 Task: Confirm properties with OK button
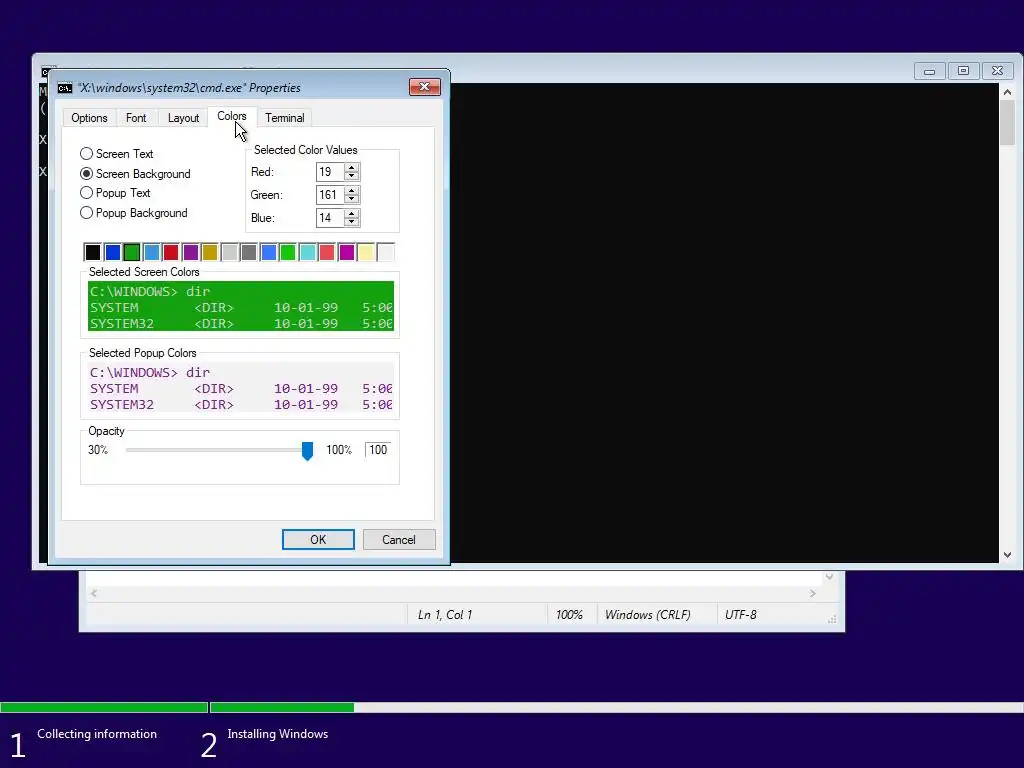tap(318, 539)
